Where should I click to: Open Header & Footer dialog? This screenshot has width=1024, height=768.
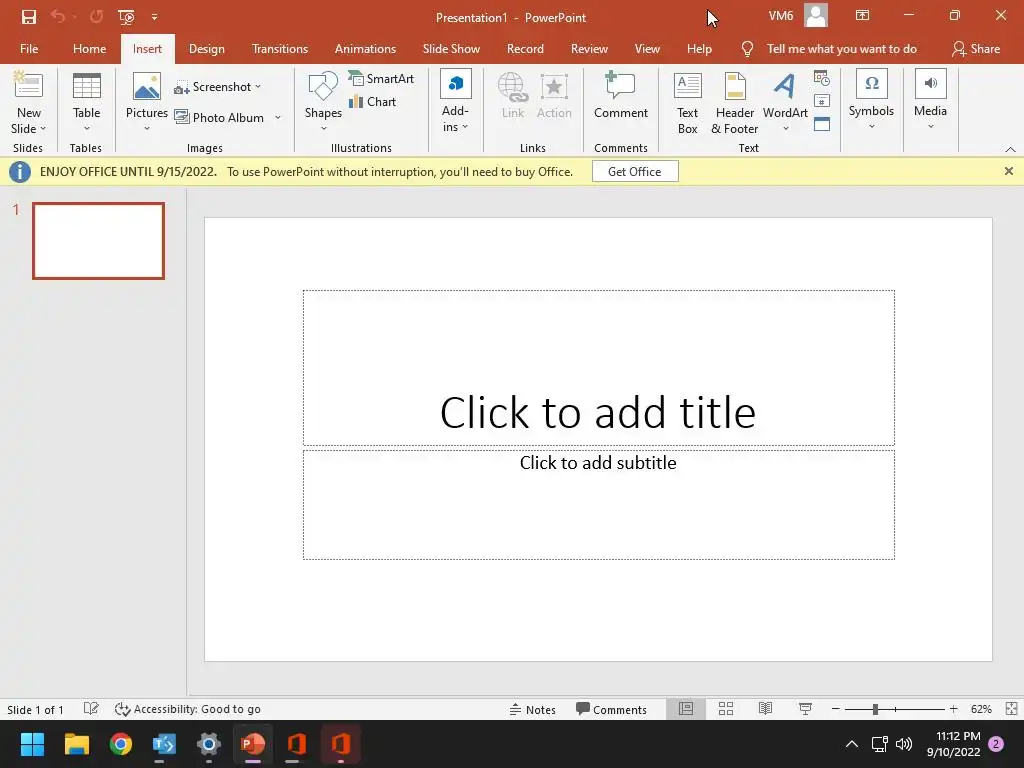coord(735,103)
